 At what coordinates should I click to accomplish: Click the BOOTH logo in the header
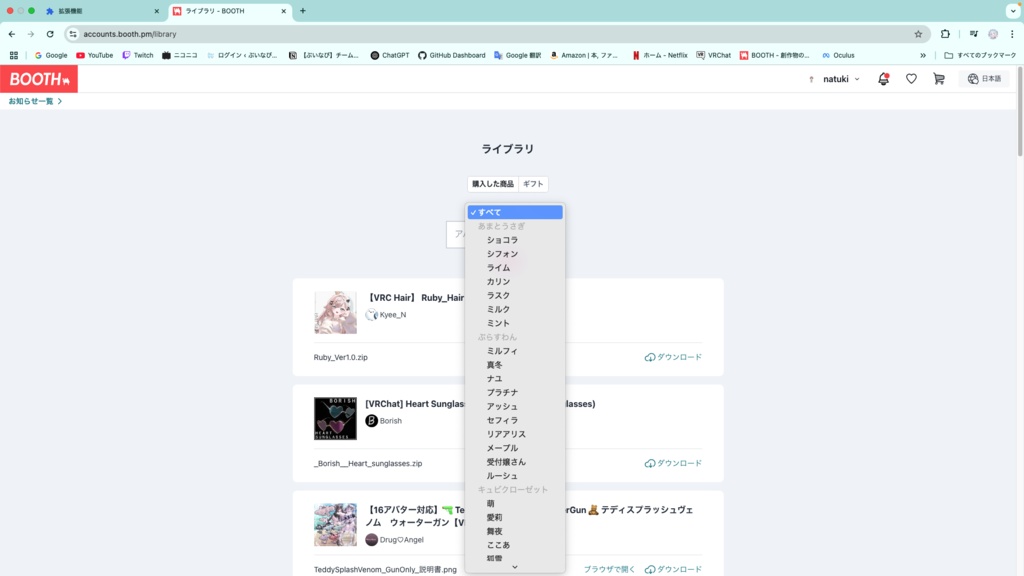point(38,78)
